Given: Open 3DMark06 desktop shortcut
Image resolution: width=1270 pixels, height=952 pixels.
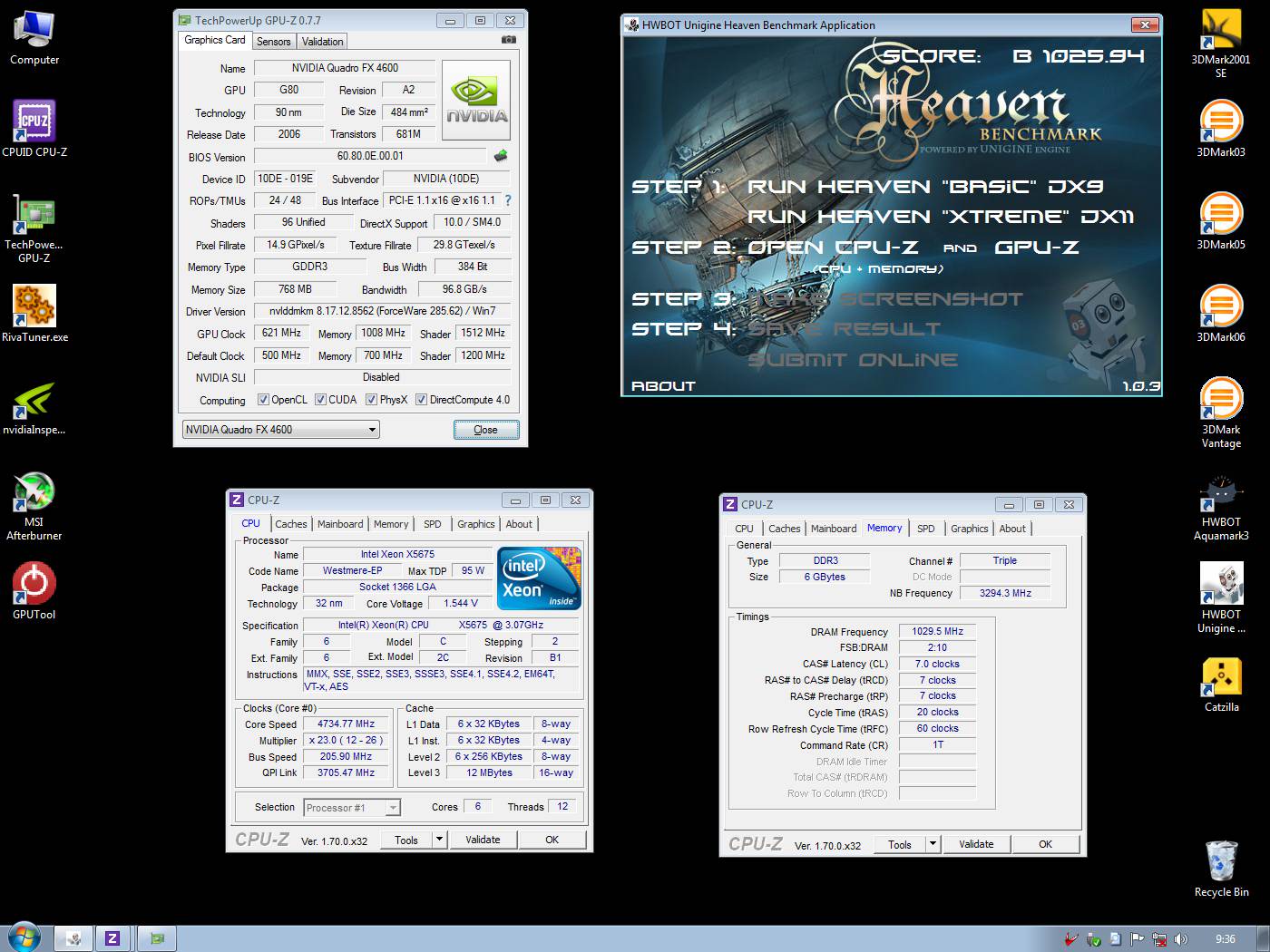Looking at the screenshot, I should 1221,315.
